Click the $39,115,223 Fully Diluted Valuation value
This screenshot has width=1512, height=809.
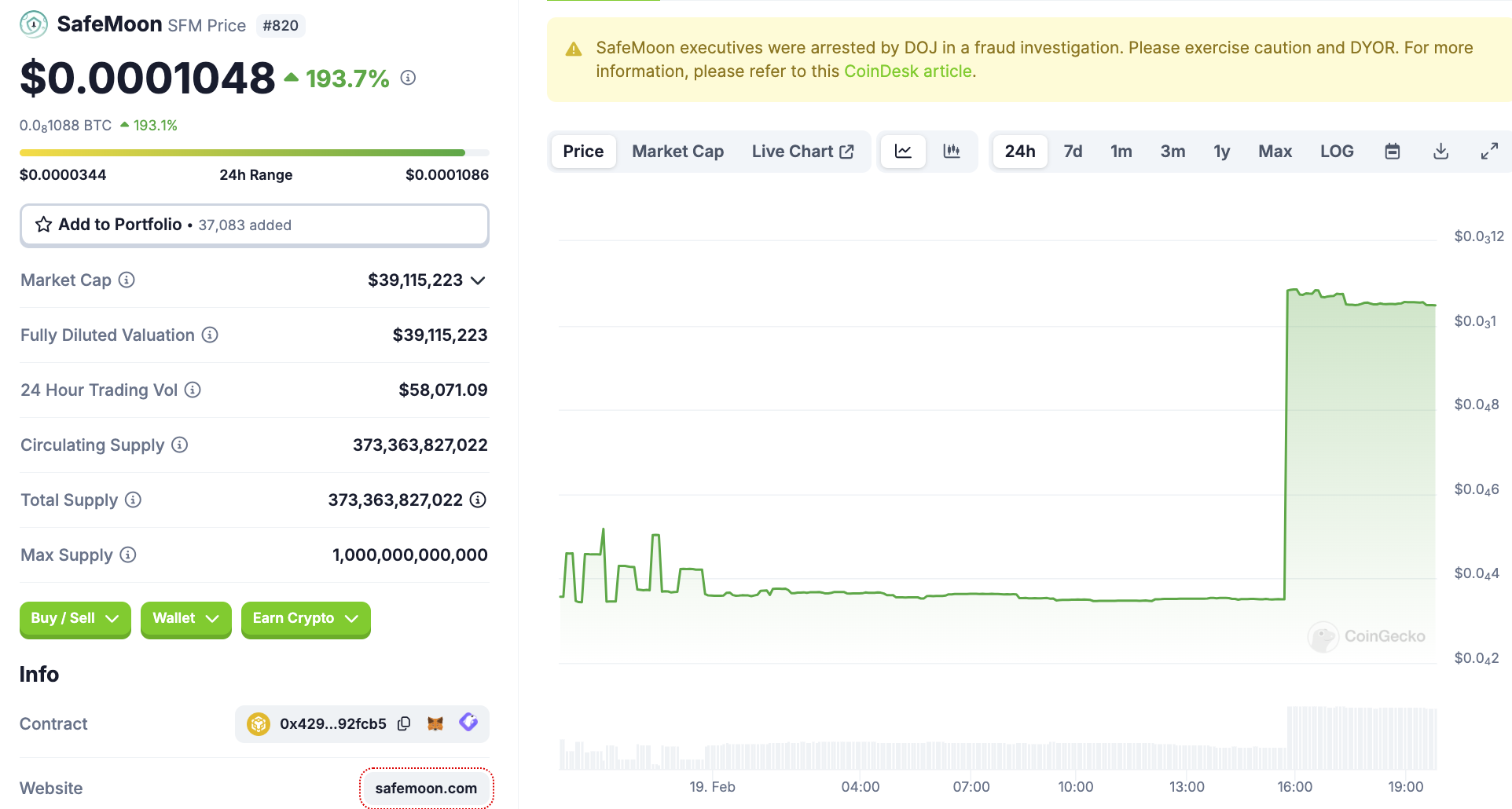coord(440,335)
